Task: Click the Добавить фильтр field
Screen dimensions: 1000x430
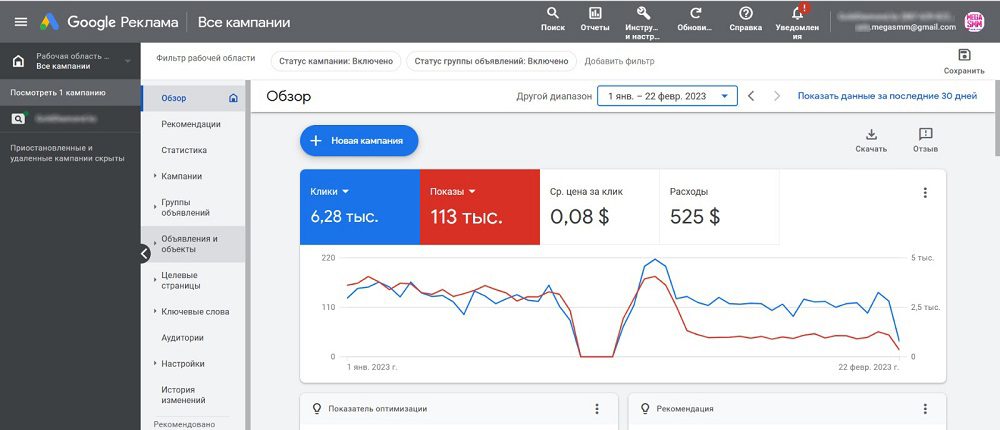Action: tap(619, 61)
